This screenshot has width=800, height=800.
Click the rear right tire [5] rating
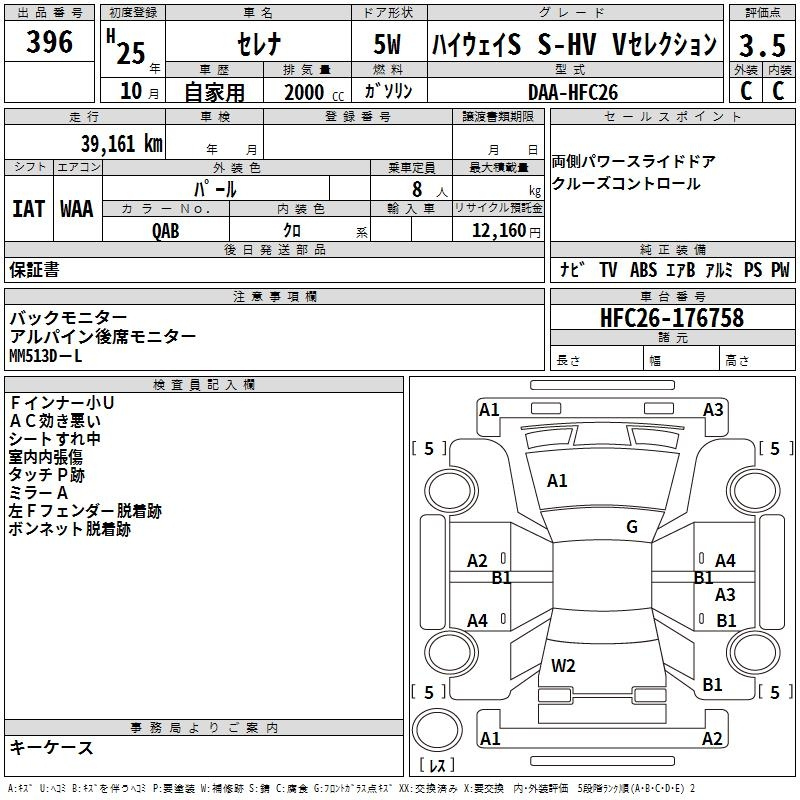(773, 692)
